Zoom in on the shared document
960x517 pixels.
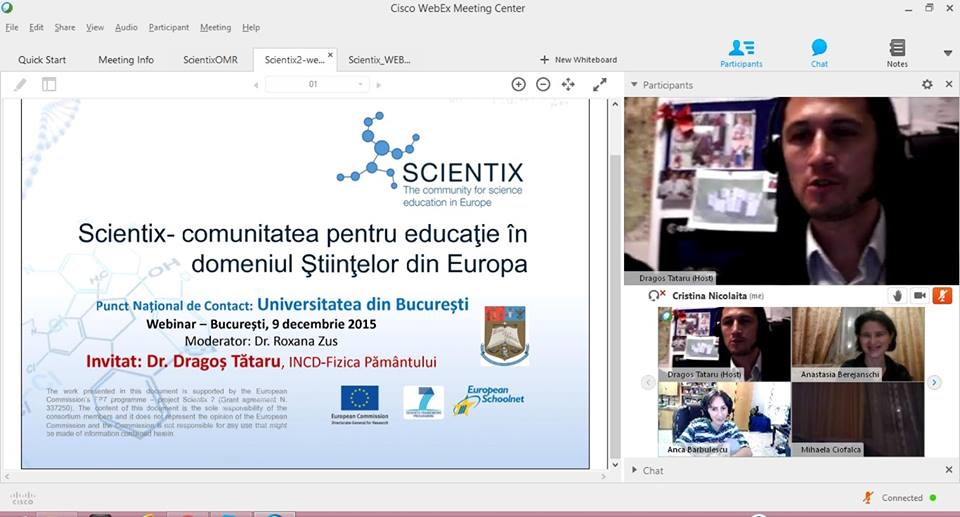click(x=519, y=85)
